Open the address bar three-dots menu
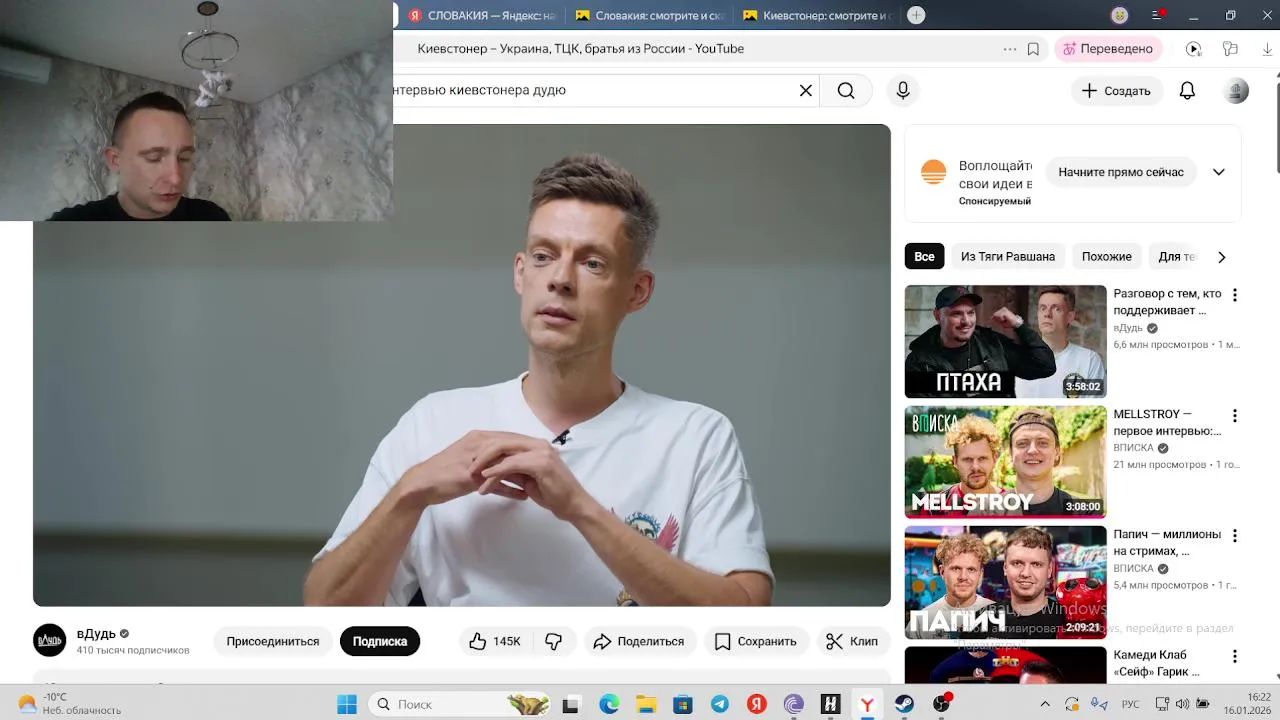 [1010, 49]
